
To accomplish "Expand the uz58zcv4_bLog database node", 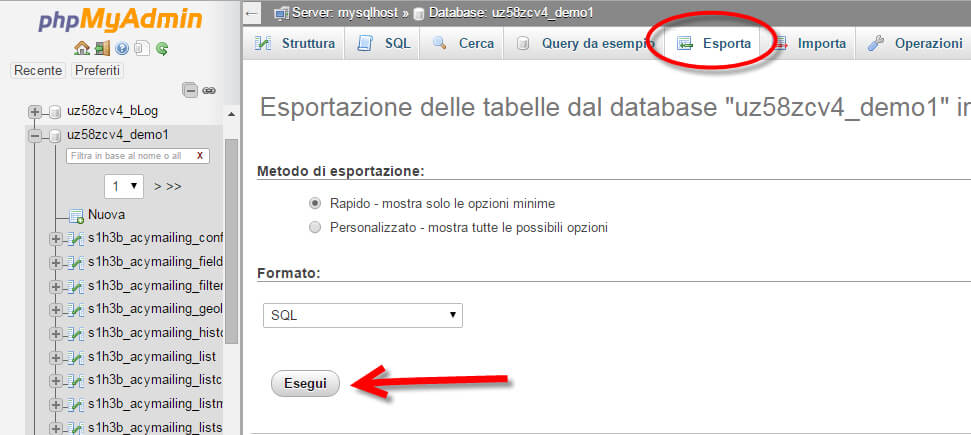I will point(35,112).
